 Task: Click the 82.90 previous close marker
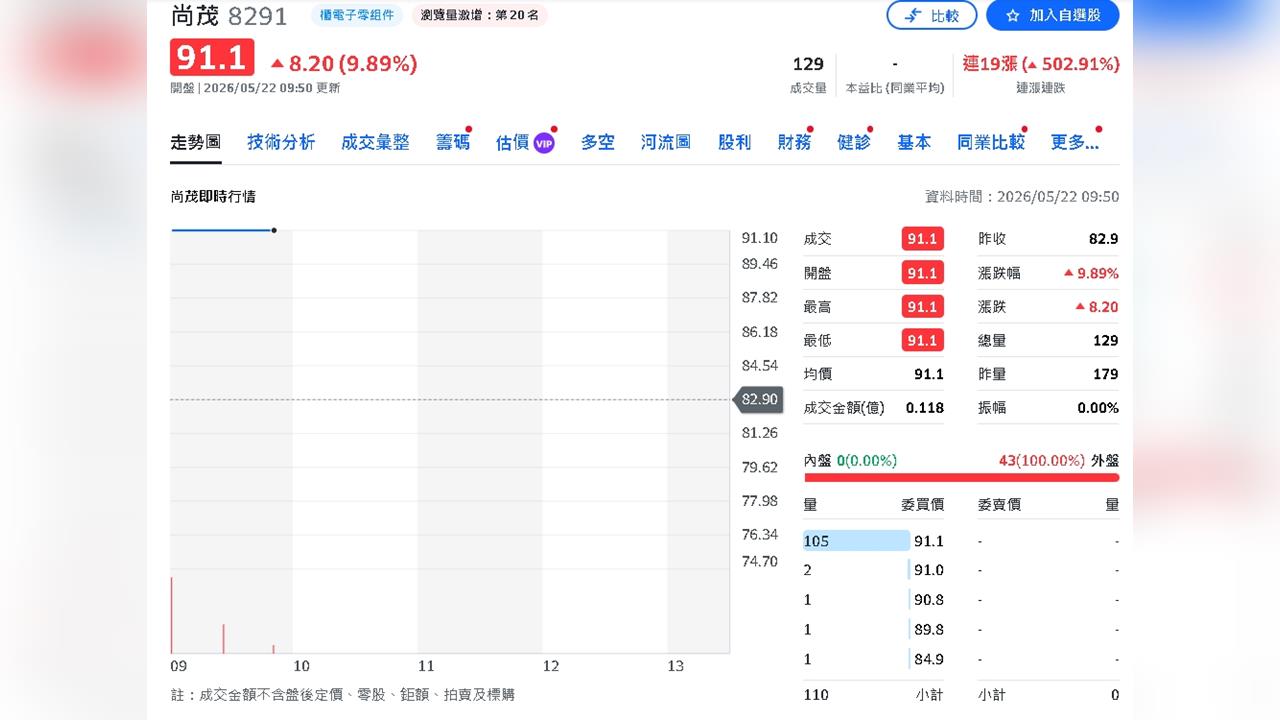pyautogui.click(x=757, y=400)
